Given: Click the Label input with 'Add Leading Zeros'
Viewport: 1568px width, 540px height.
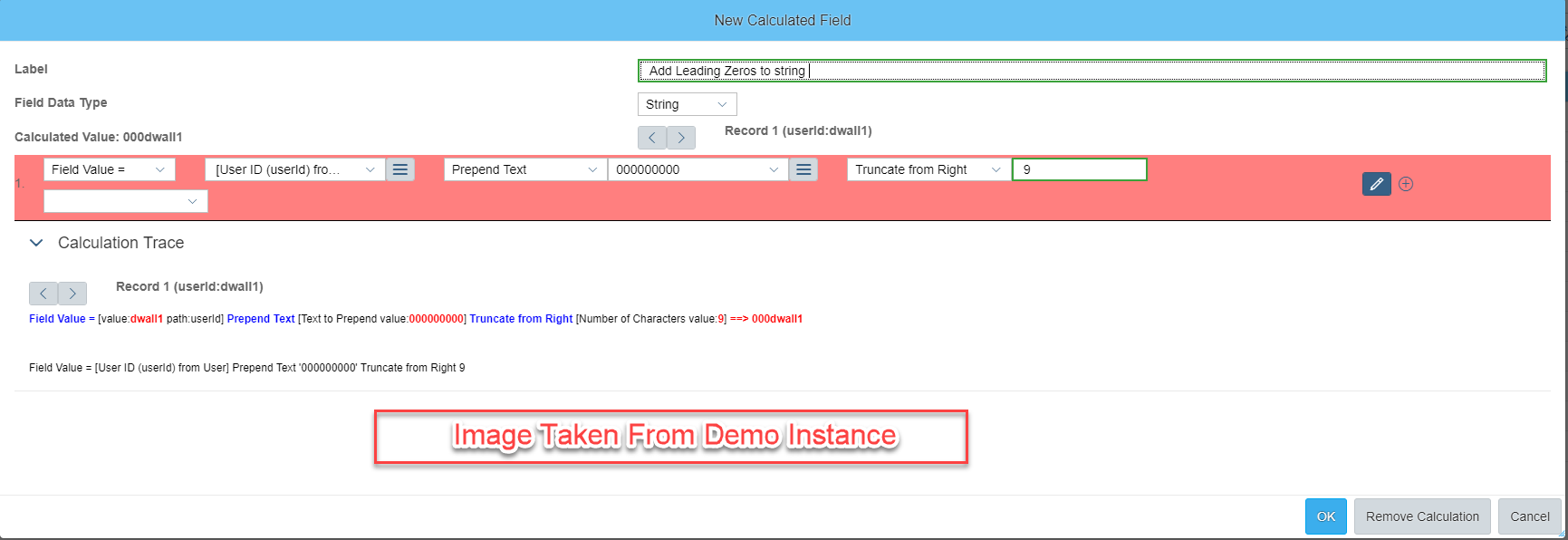Looking at the screenshot, I should [1092, 71].
